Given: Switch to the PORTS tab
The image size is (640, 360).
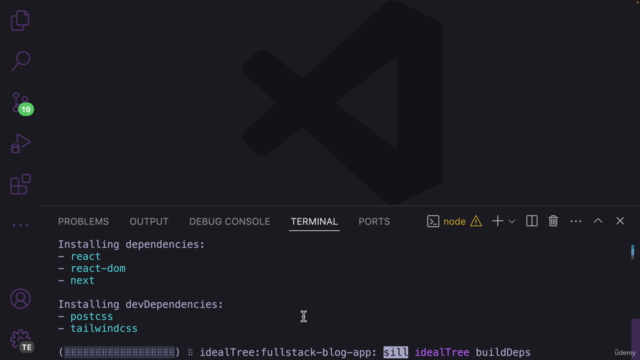Looking at the screenshot, I should point(374,222).
